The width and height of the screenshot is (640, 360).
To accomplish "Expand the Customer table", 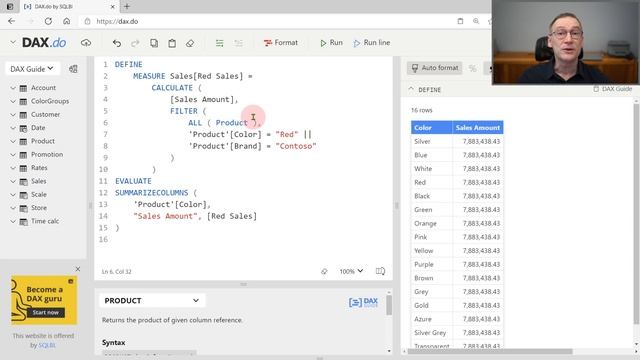I will click(x=13, y=115).
